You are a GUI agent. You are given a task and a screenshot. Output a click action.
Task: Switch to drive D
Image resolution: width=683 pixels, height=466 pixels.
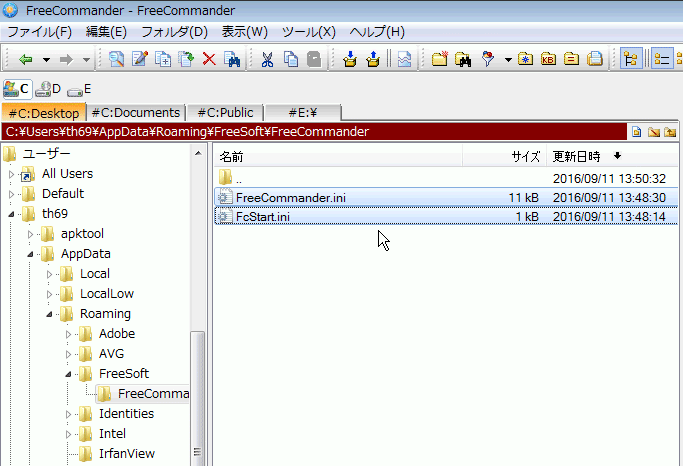tap(48, 89)
